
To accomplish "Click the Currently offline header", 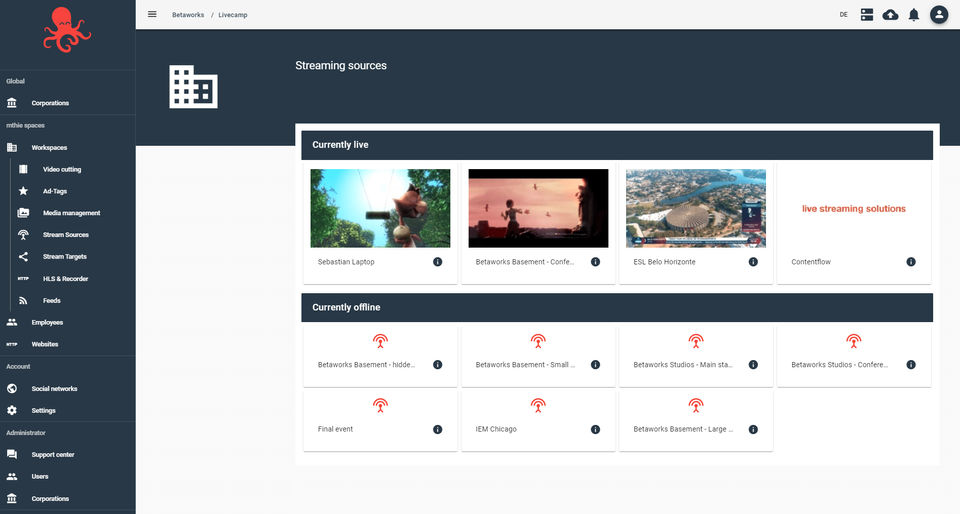I will click(x=617, y=307).
